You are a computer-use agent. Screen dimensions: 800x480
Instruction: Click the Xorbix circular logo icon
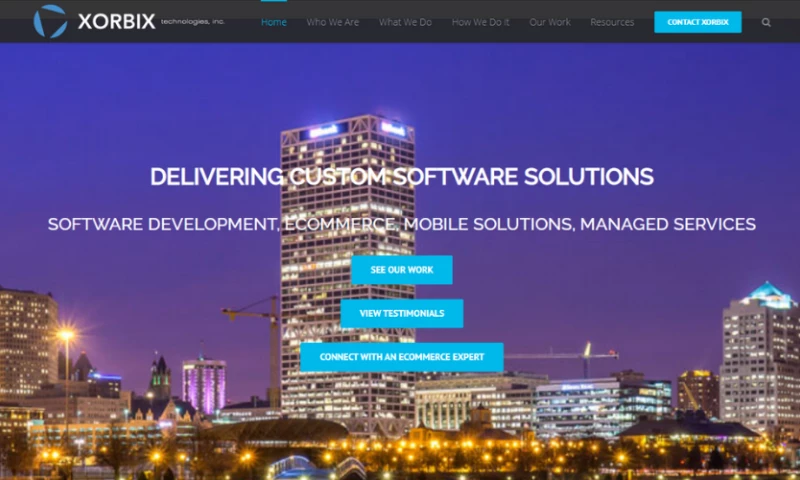coord(50,21)
